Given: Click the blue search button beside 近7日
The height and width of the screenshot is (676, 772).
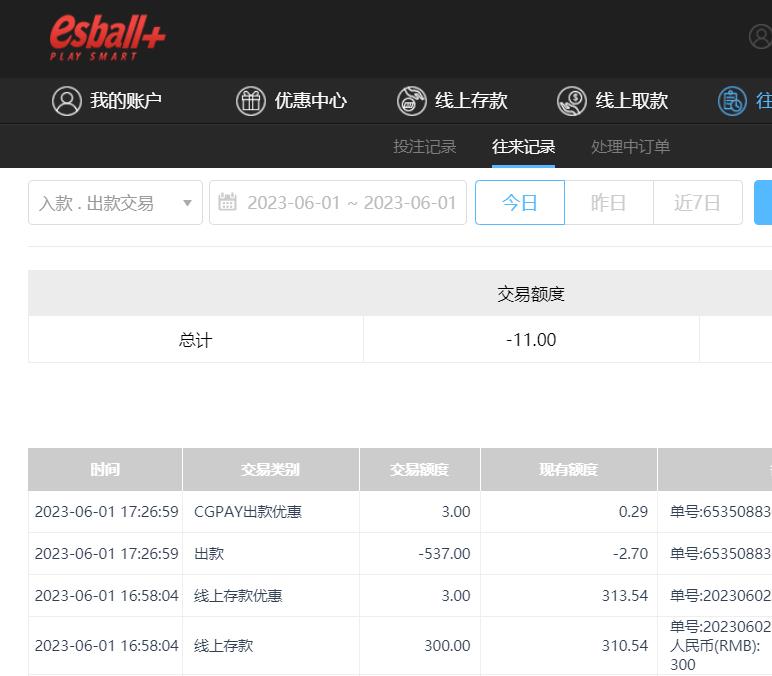Looking at the screenshot, I should (763, 202).
